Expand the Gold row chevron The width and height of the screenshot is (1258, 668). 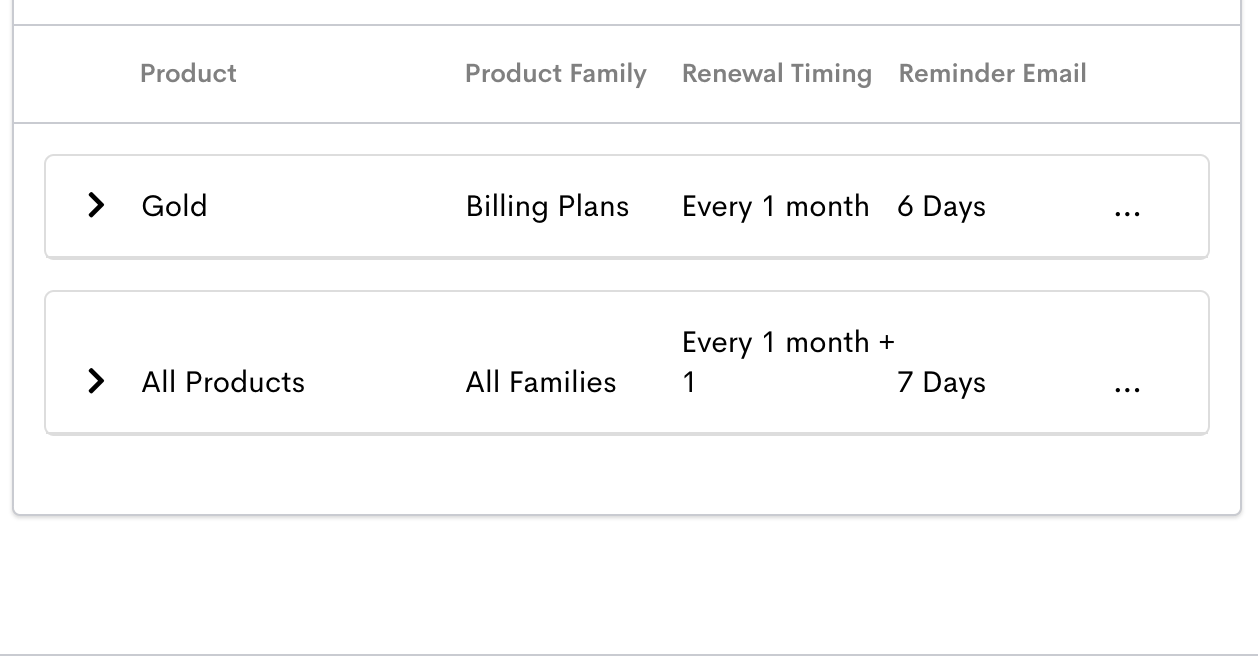96,206
